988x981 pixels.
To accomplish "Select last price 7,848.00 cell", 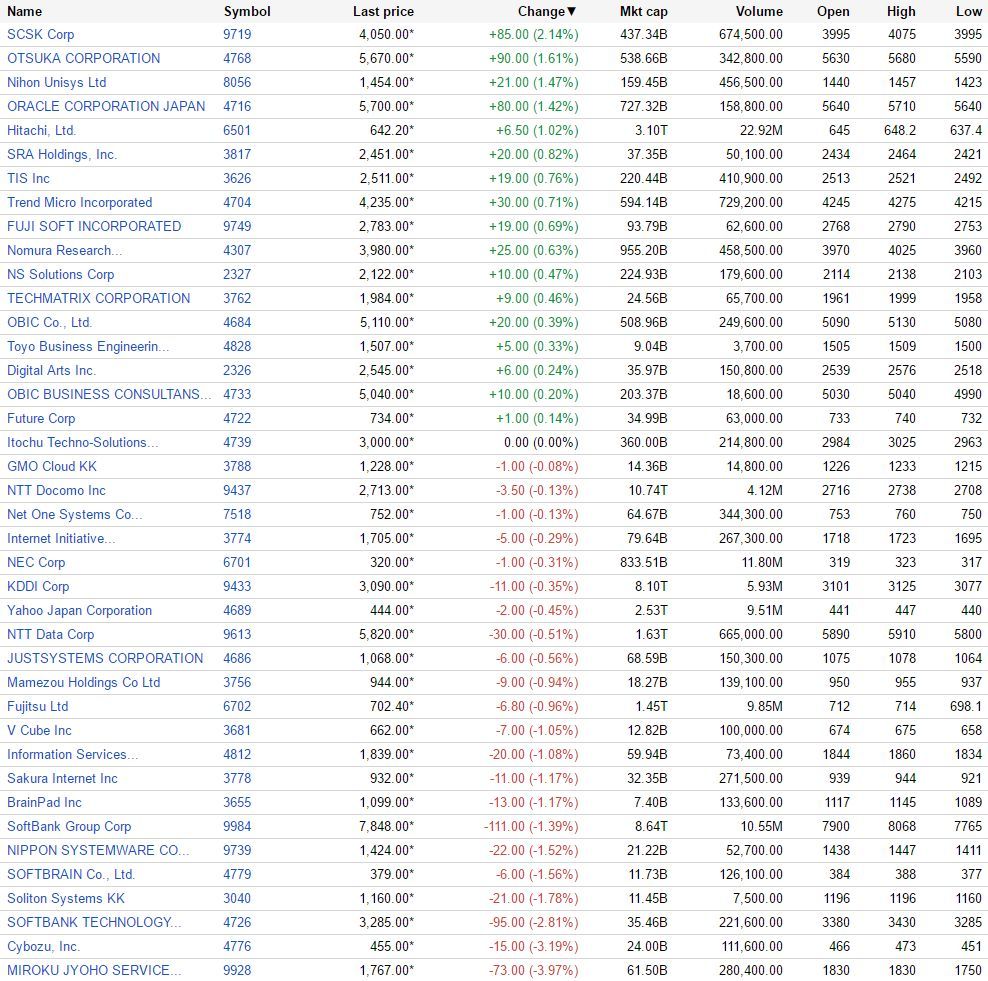I will click(386, 826).
